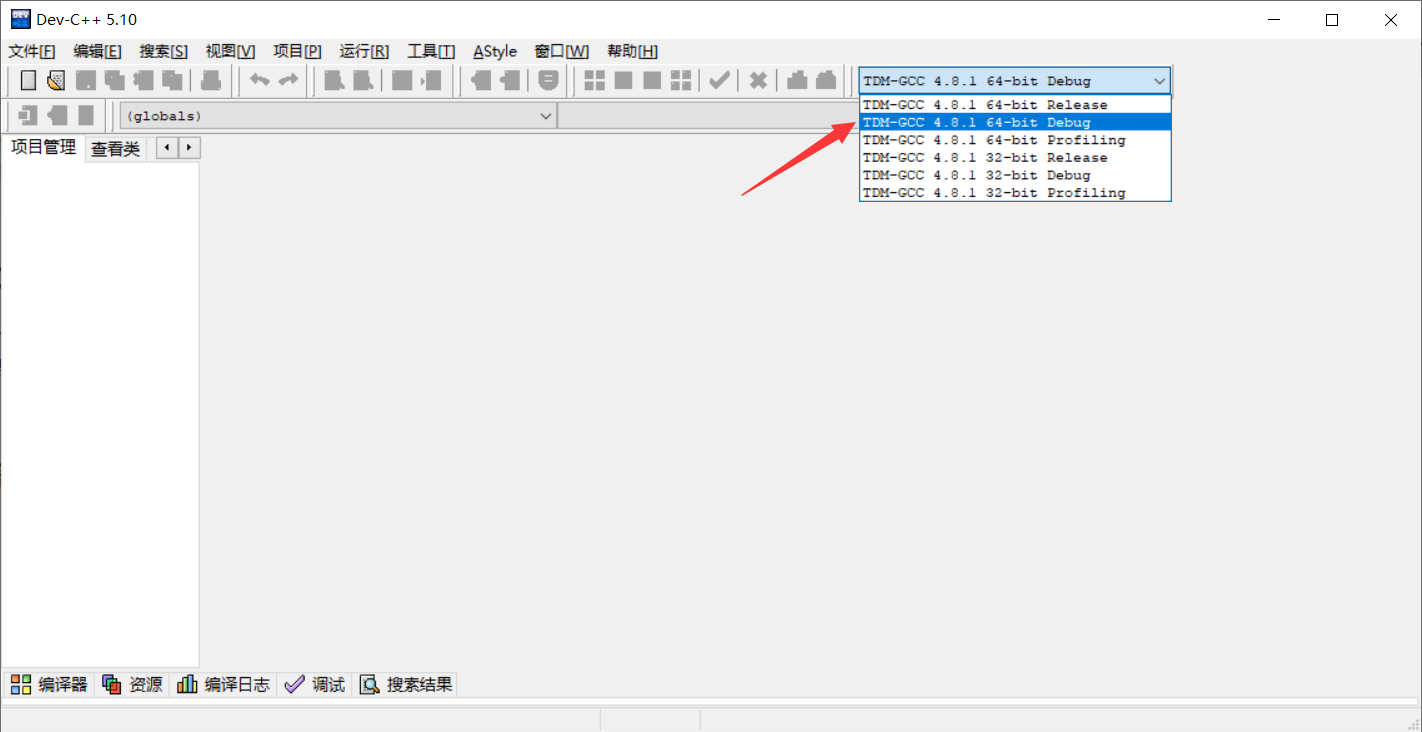Click the Save All toolbar icon

click(x=115, y=81)
